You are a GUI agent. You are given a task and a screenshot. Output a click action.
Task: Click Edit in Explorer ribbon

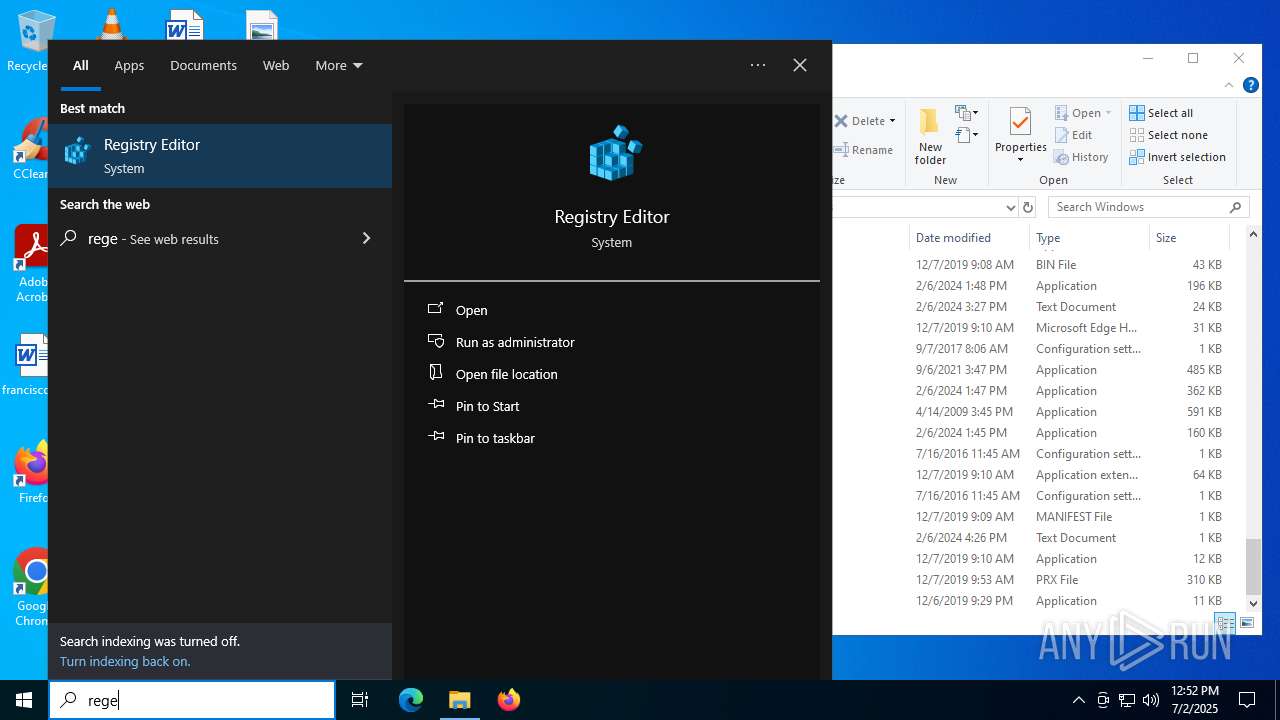pyautogui.click(x=1074, y=135)
